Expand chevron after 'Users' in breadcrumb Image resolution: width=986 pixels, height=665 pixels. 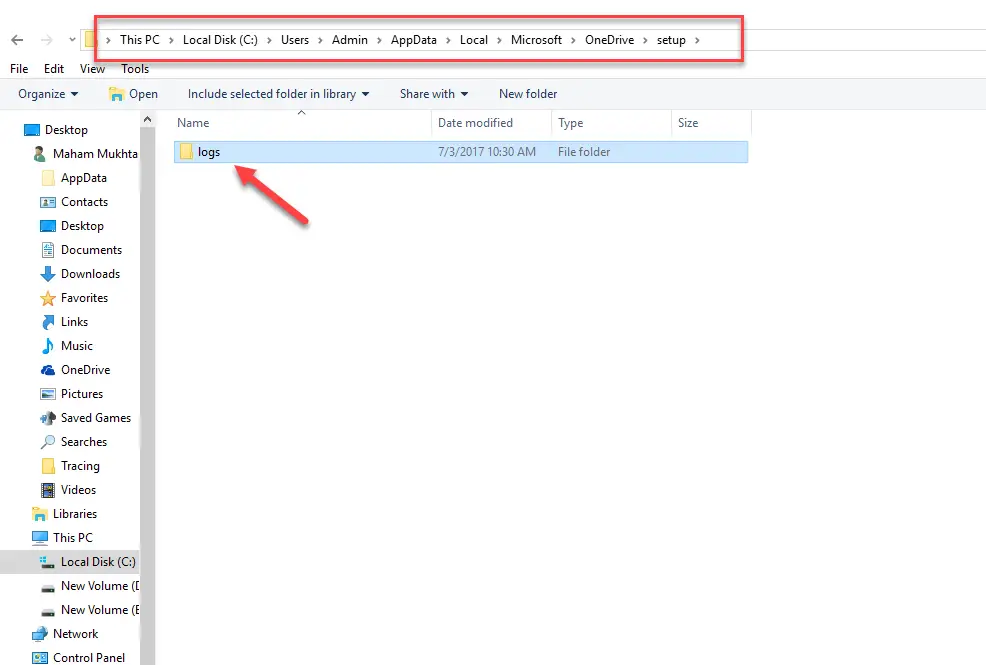click(320, 40)
